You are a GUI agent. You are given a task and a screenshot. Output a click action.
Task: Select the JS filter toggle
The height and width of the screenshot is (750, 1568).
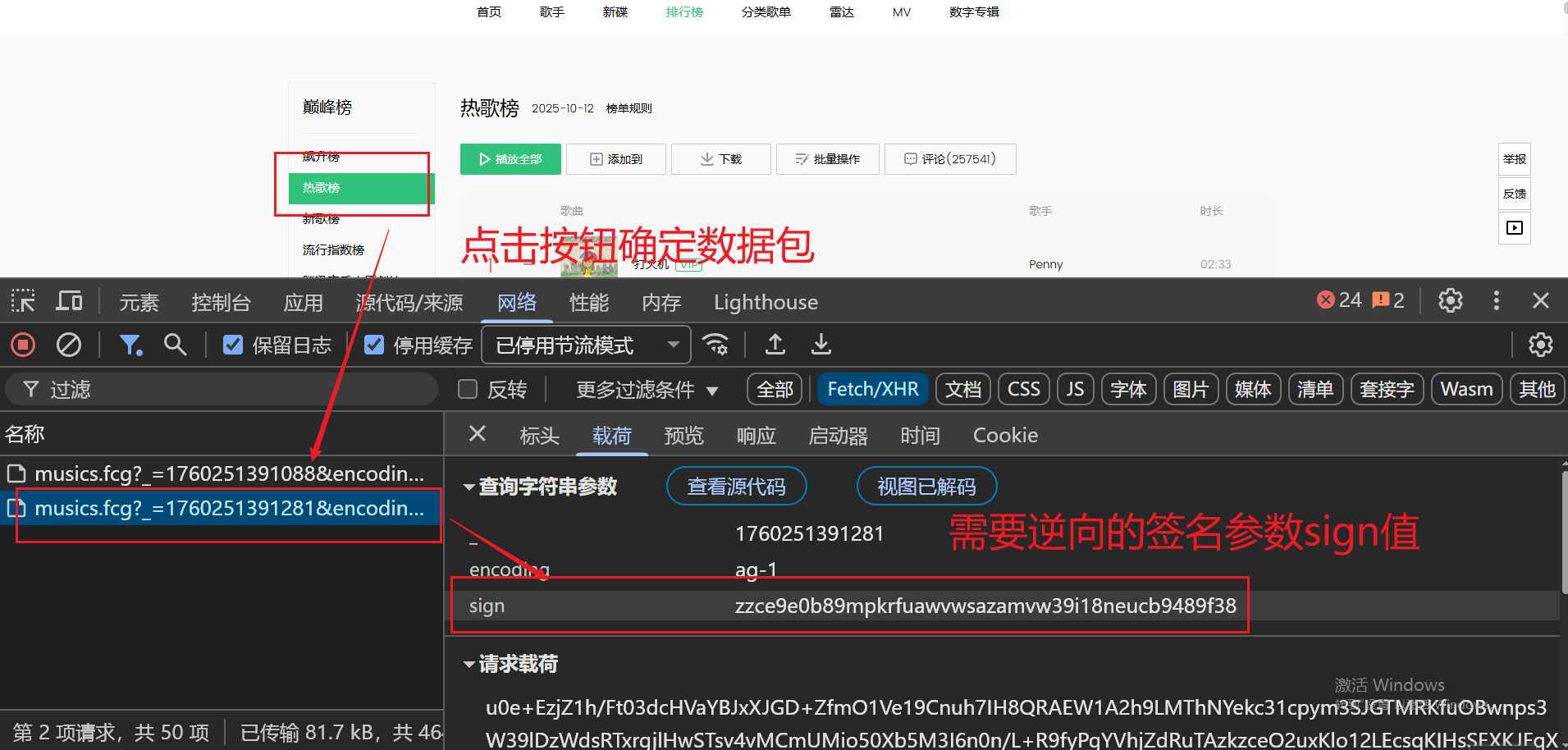pyautogui.click(x=1075, y=389)
